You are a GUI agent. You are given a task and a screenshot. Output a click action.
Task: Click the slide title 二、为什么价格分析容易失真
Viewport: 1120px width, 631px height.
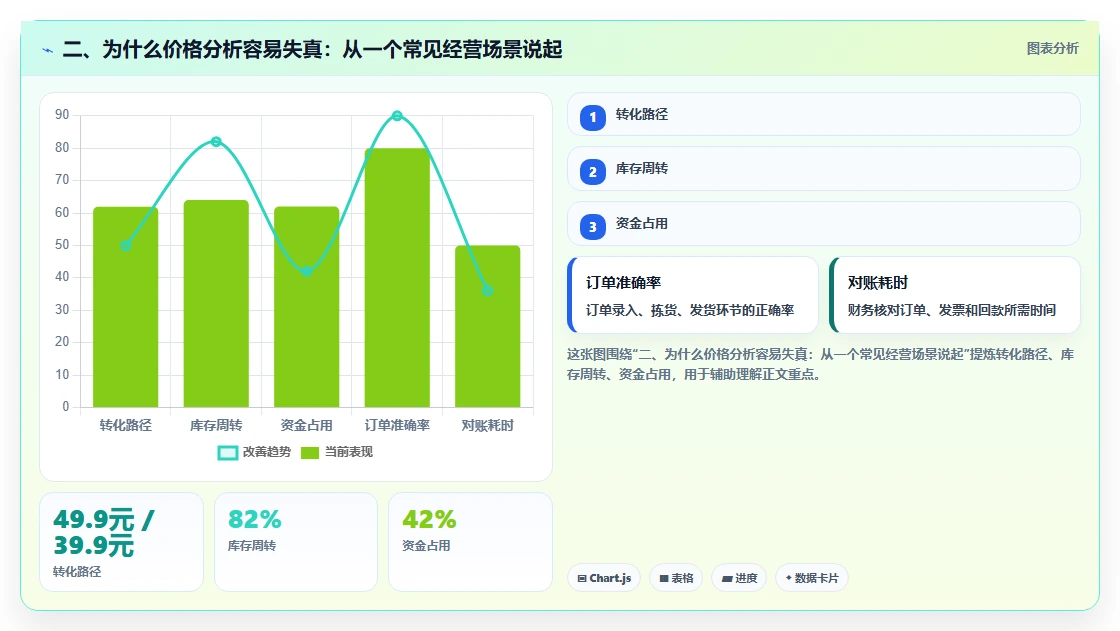click(313, 49)
